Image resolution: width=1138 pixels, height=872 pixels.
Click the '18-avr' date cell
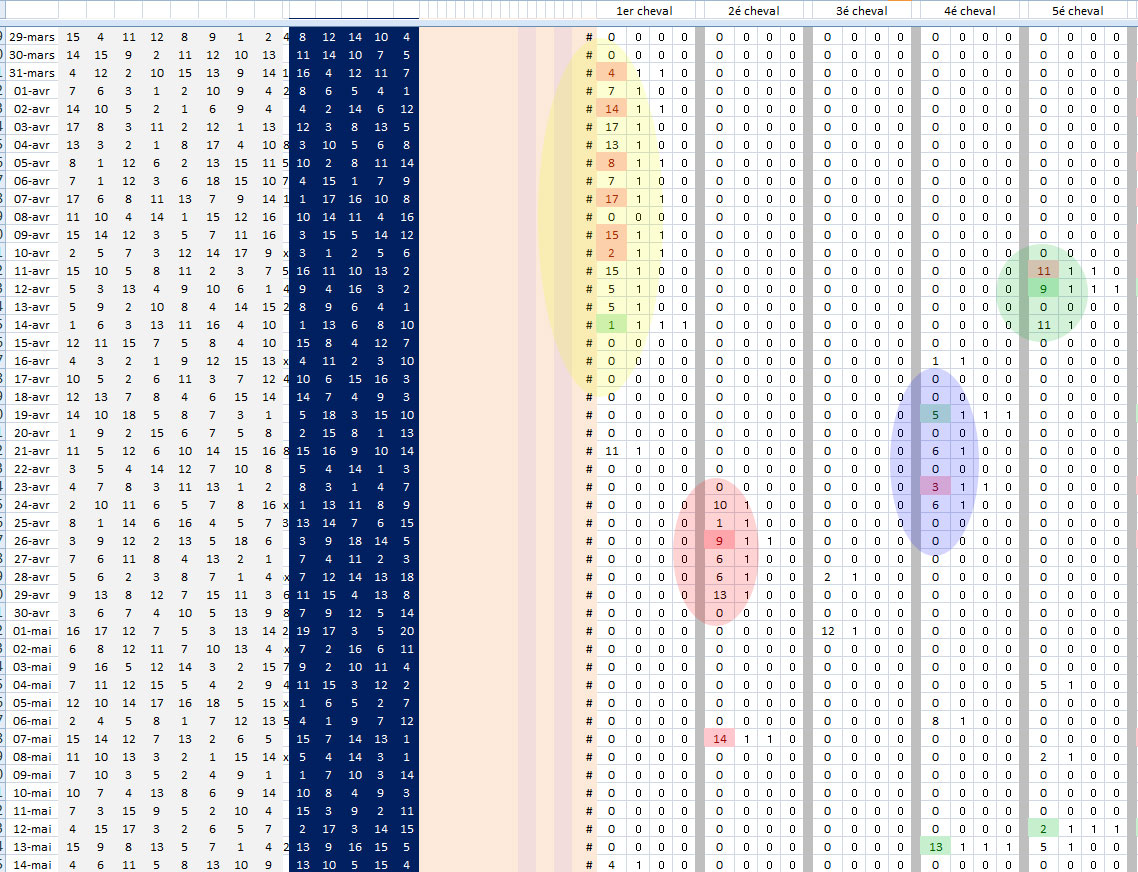(32, 397)
